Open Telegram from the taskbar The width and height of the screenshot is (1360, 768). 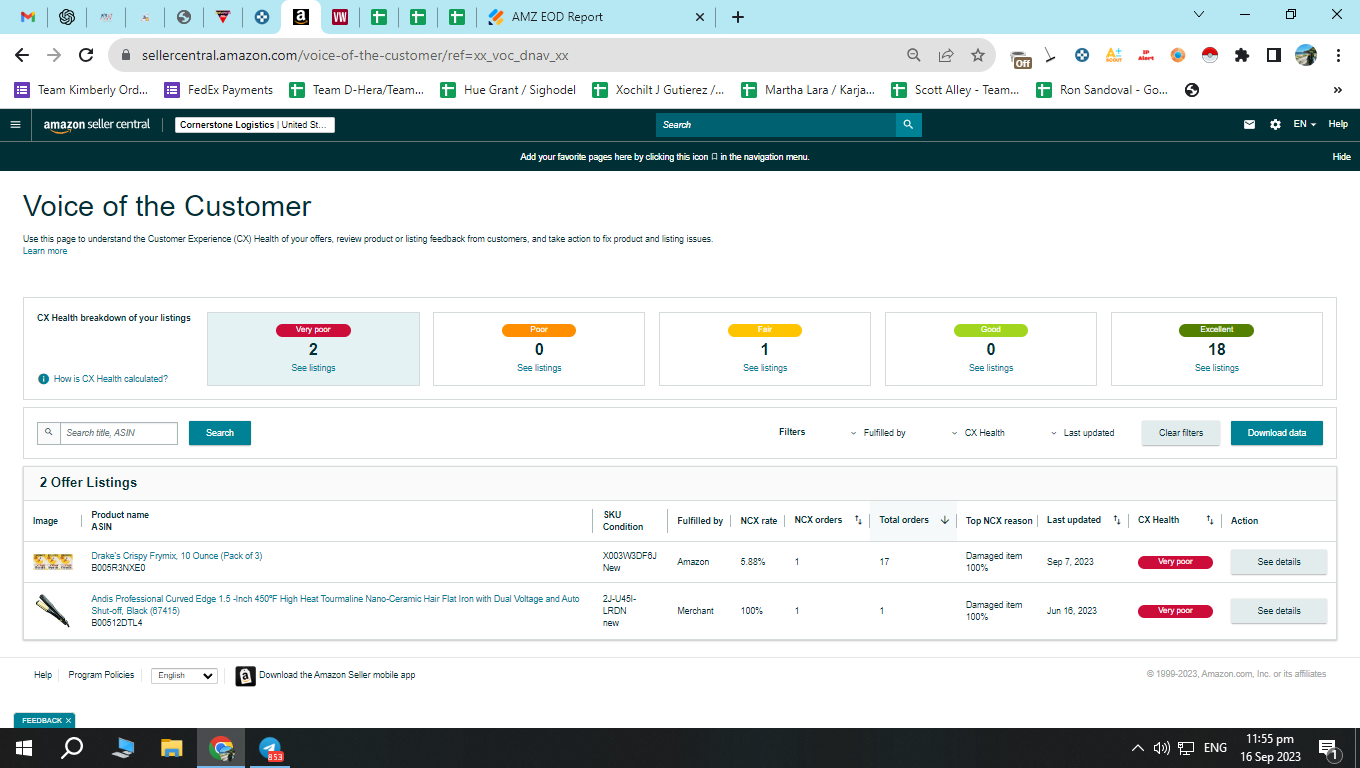[270, 748]
